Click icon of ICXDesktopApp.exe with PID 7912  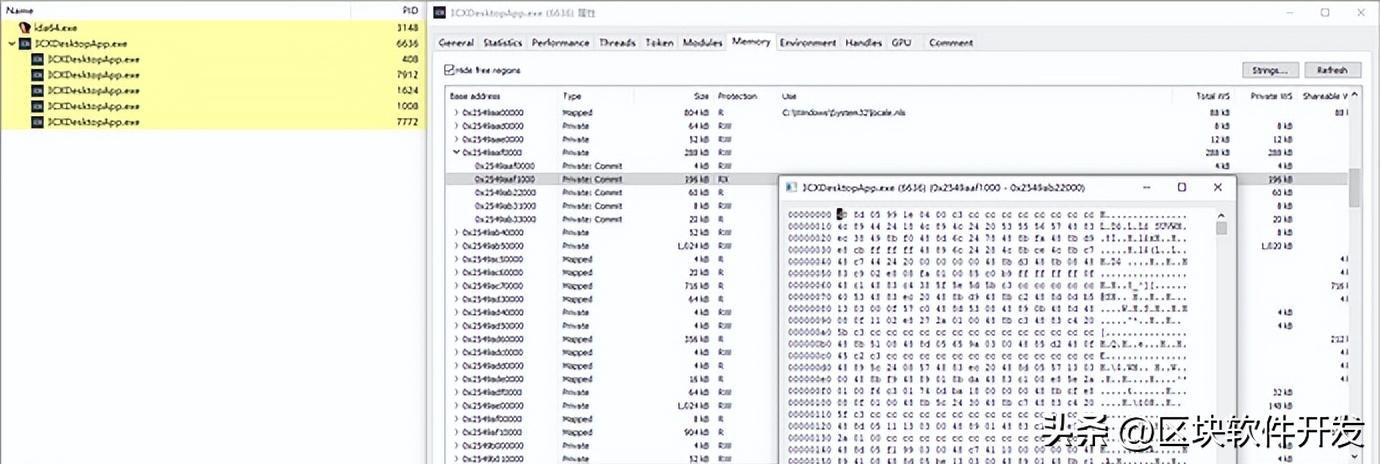(38, 75)
